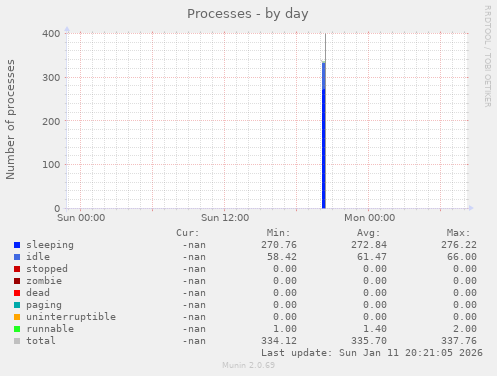Click idle minimum value 58.42

[x=282, y=257]
